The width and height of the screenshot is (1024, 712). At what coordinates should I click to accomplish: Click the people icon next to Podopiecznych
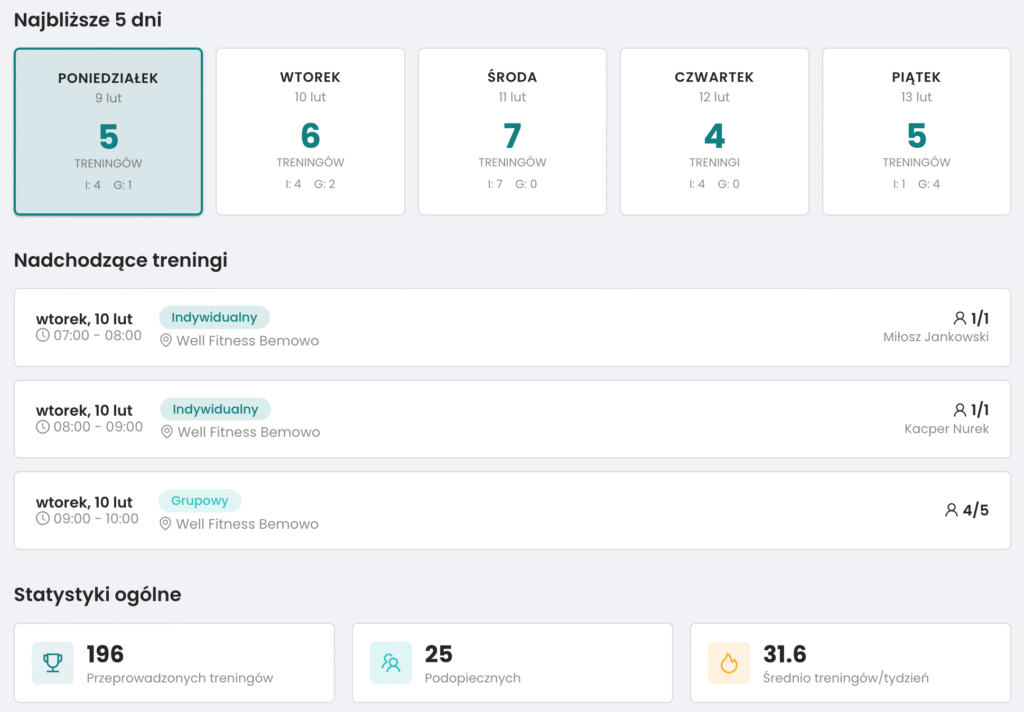click(x=391, y=663)
